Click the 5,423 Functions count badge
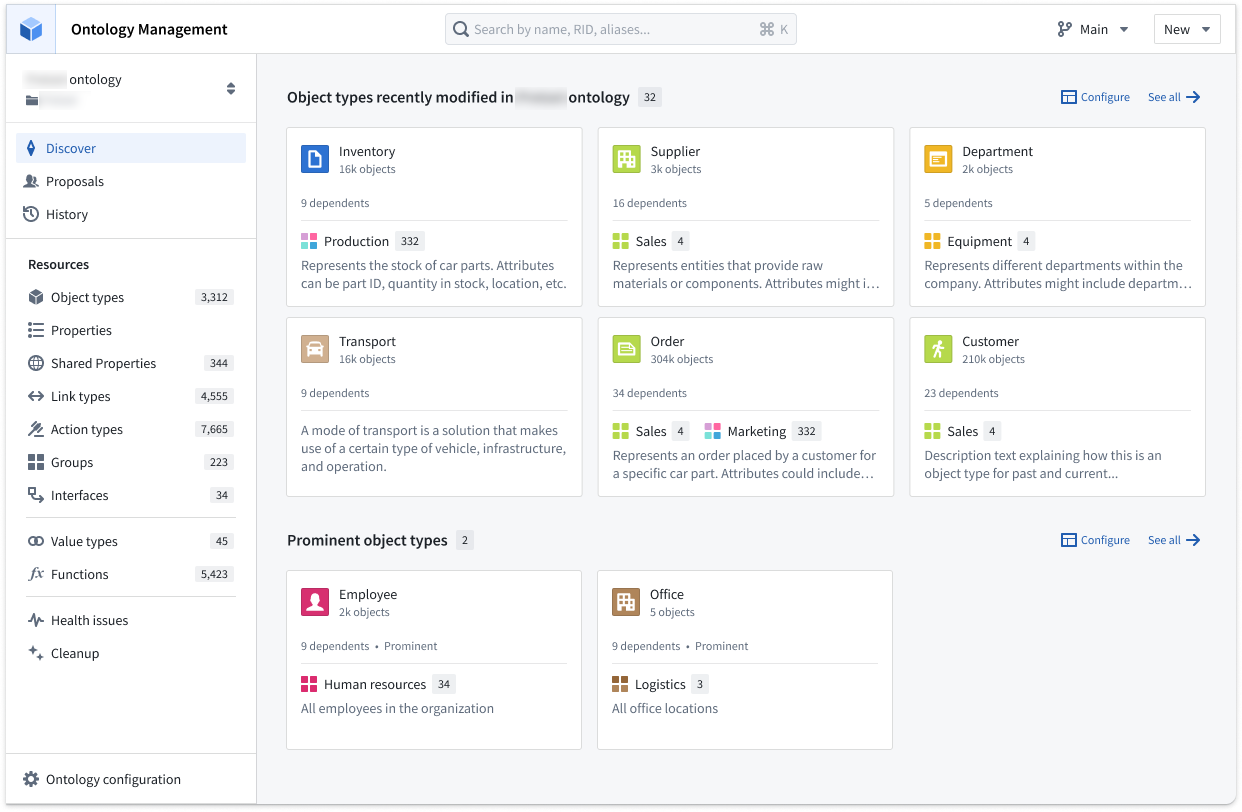The width and height of the screenshot is (1242, 812). pos(214,574)
